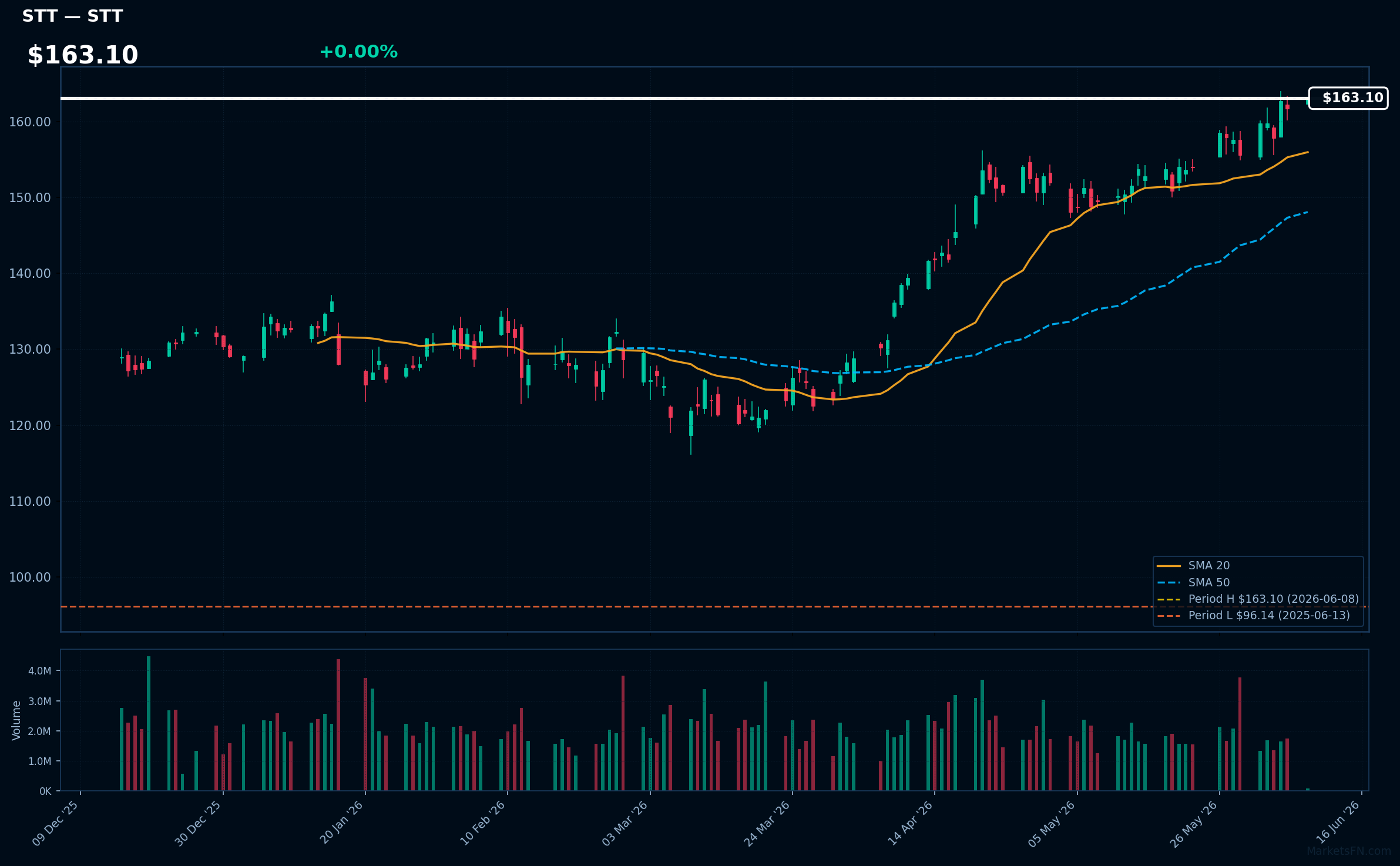1400x866 pixels.
Task: Click the 100.00 price axis label
Action: click(x=30, y=578)
